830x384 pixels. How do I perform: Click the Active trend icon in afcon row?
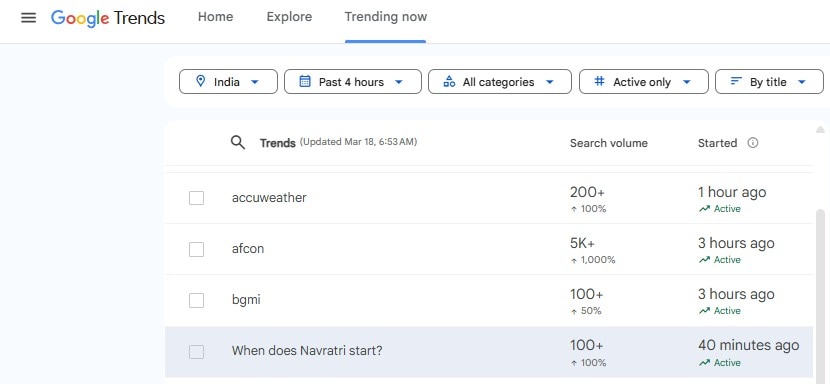point(704,260)
